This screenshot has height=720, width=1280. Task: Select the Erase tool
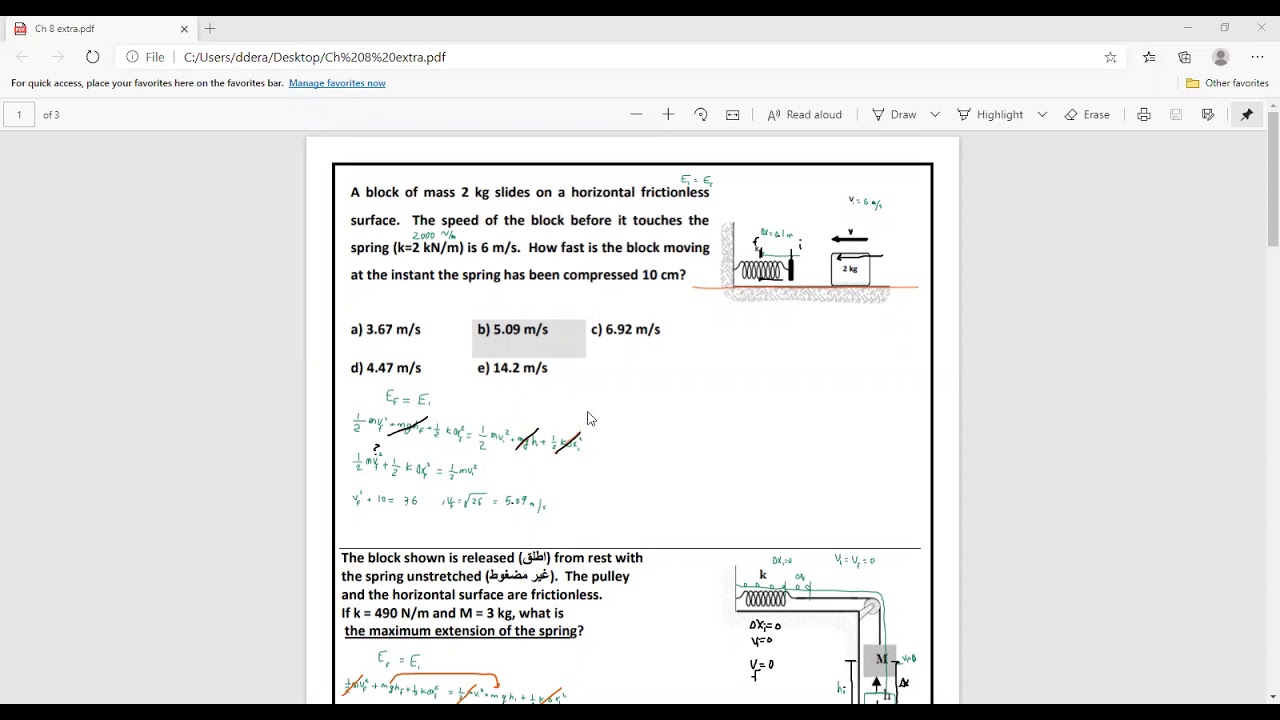[x=1087, y=115]
